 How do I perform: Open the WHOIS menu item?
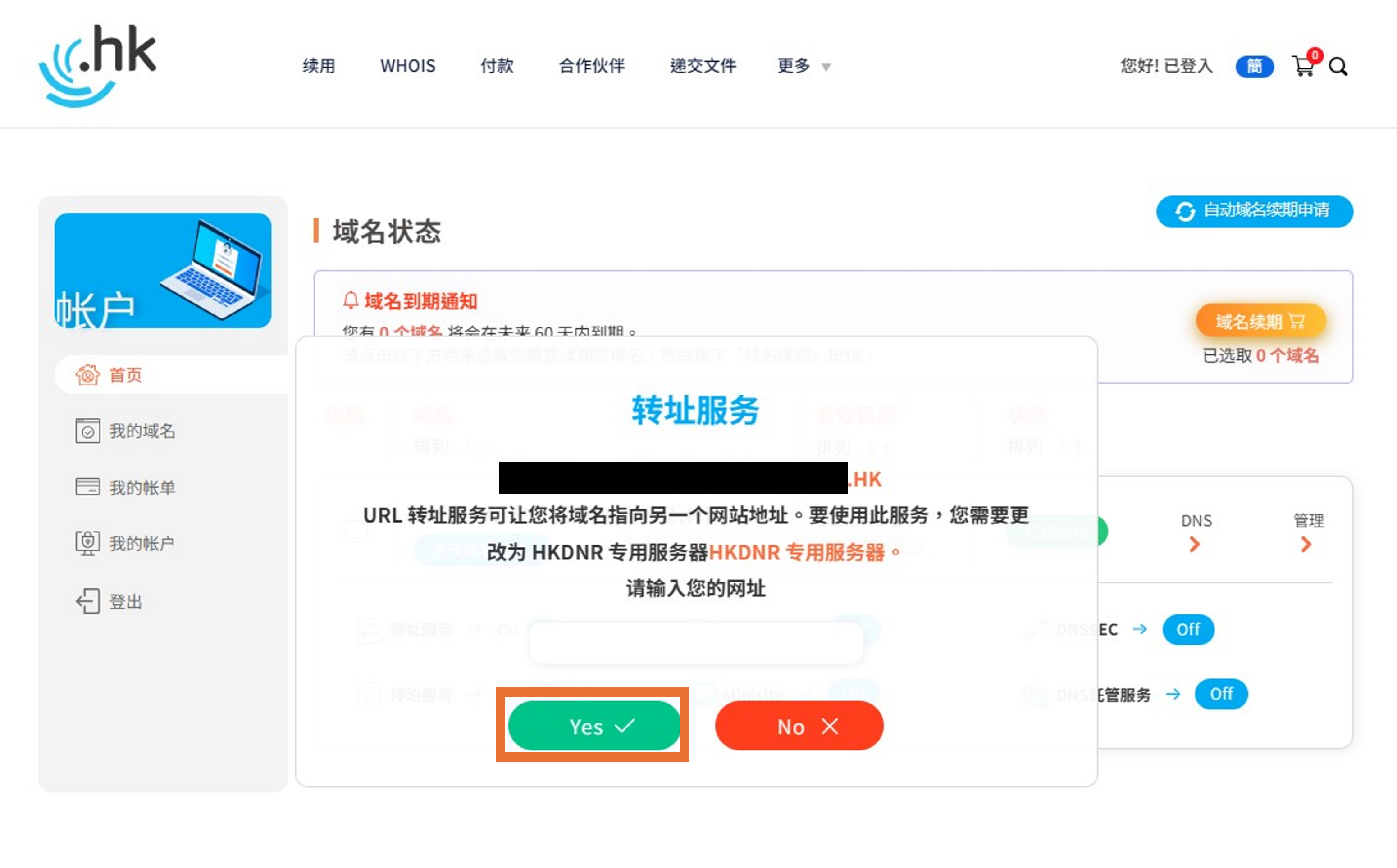point(408,66)
